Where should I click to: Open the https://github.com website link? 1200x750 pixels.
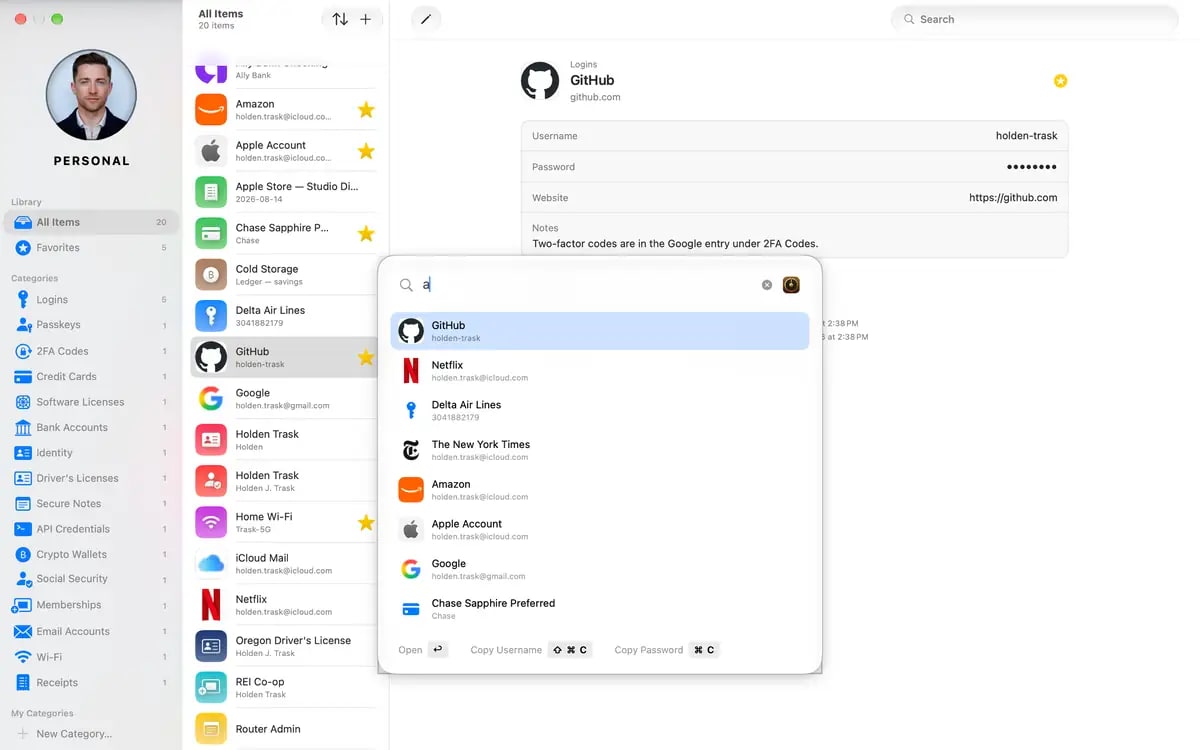click(1013, 198)
